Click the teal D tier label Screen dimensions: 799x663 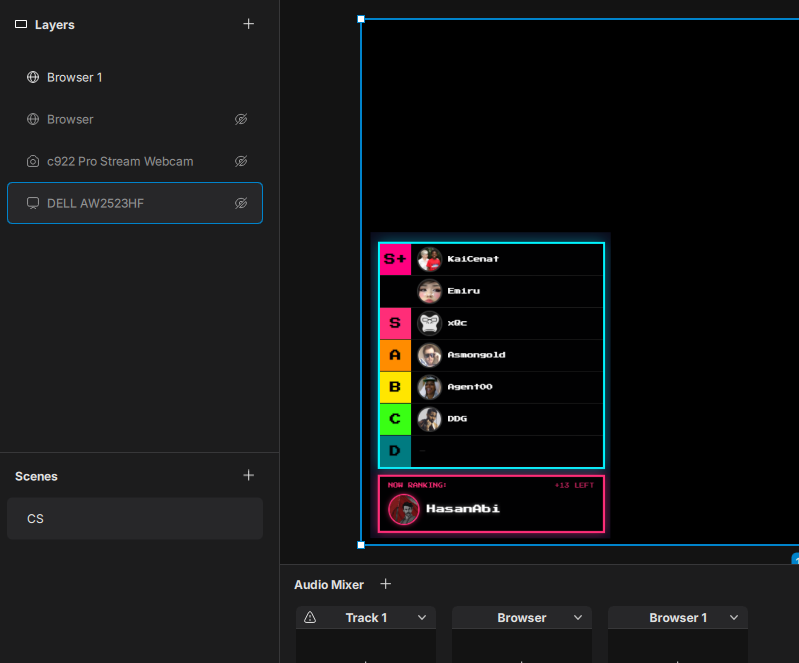395,451
